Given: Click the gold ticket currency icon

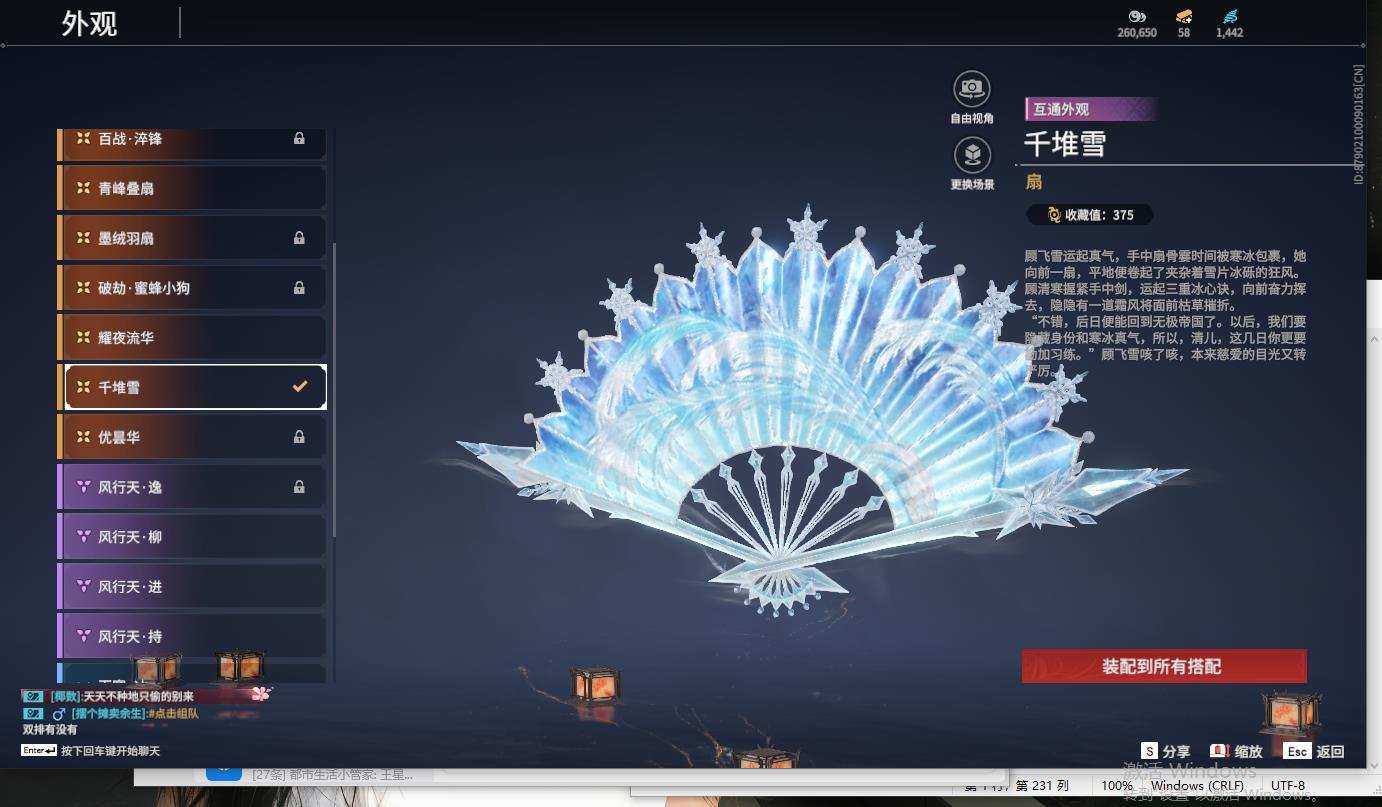Looking at the screenshot, I should pyautogui.click(x=1184, y=16).
